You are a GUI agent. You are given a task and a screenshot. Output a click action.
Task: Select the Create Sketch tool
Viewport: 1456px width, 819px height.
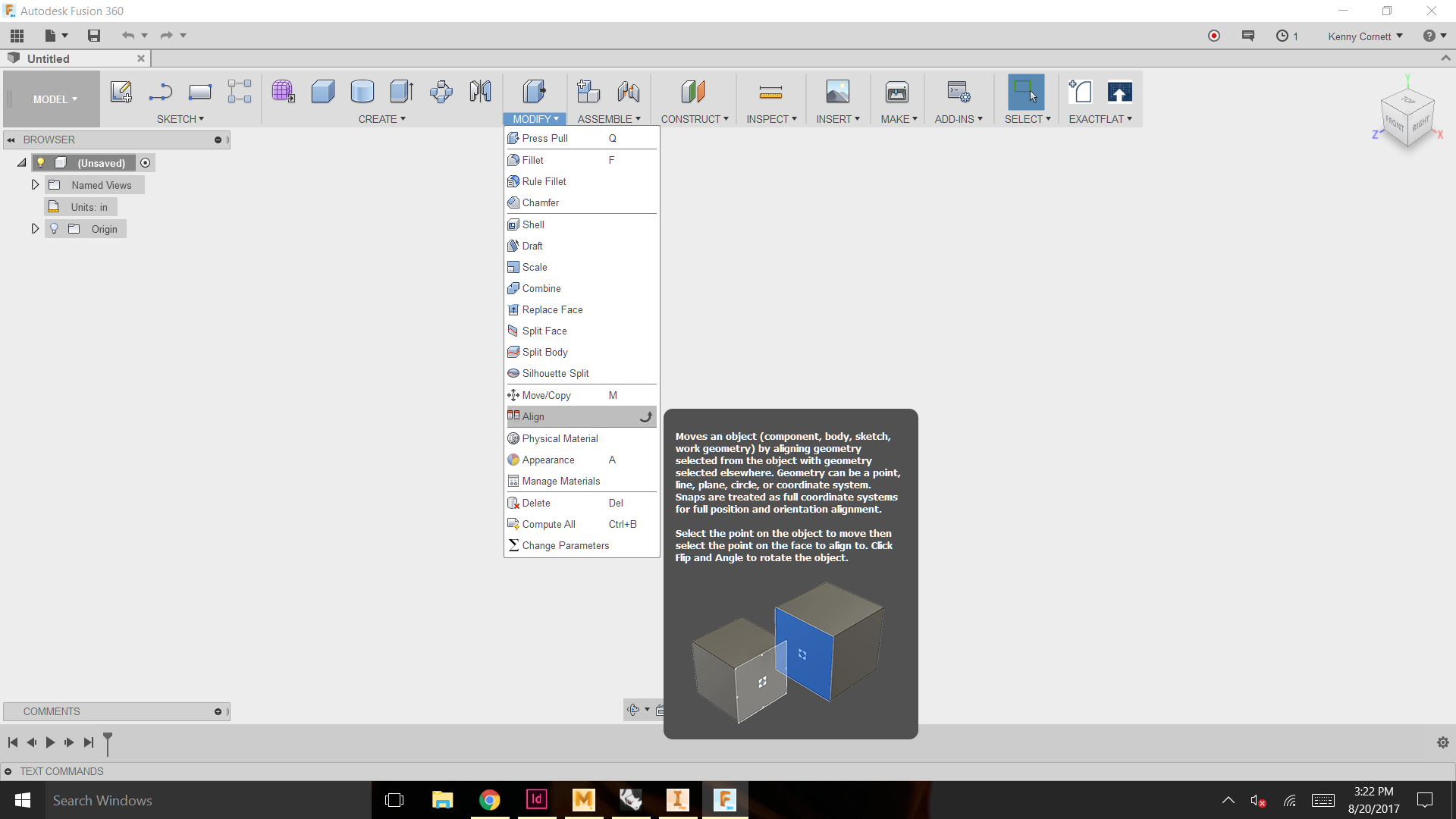(121, 91)
